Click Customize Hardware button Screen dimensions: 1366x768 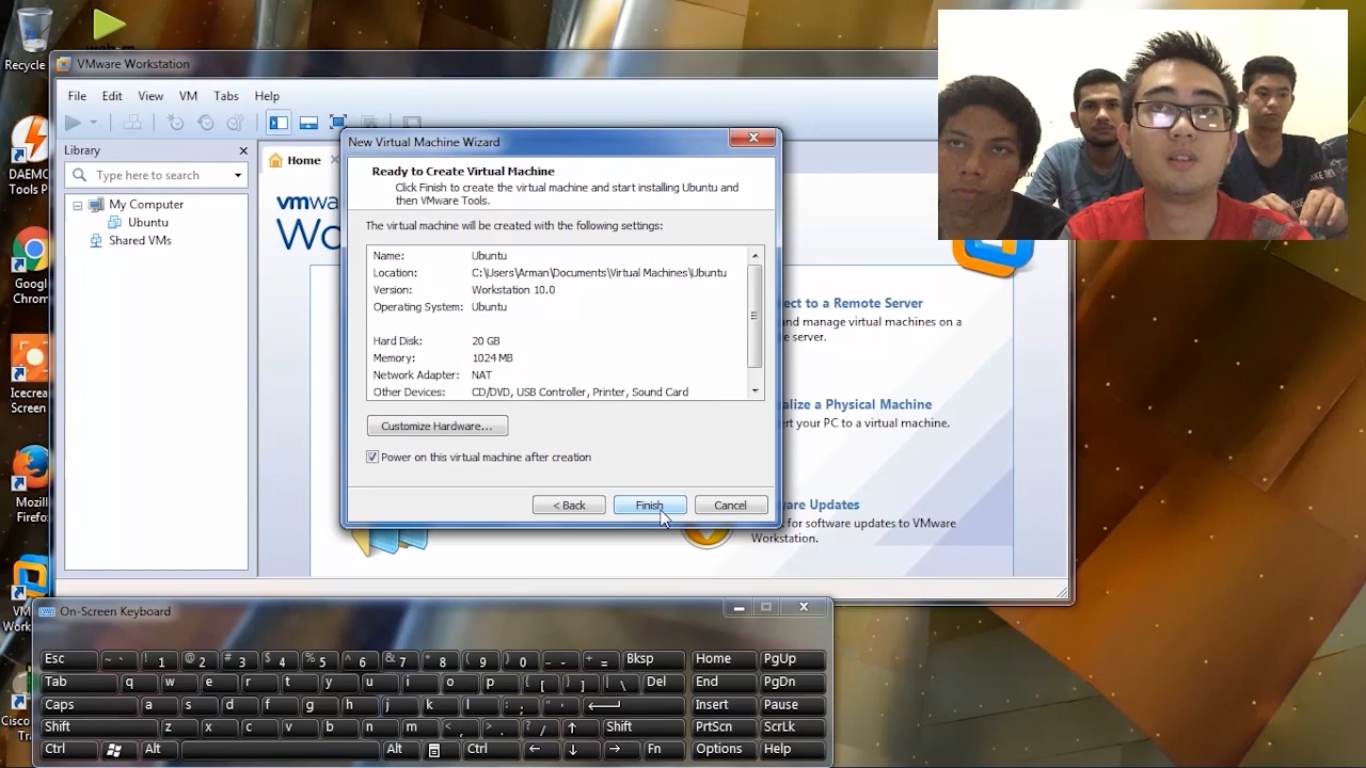click(x=437, y=426)
